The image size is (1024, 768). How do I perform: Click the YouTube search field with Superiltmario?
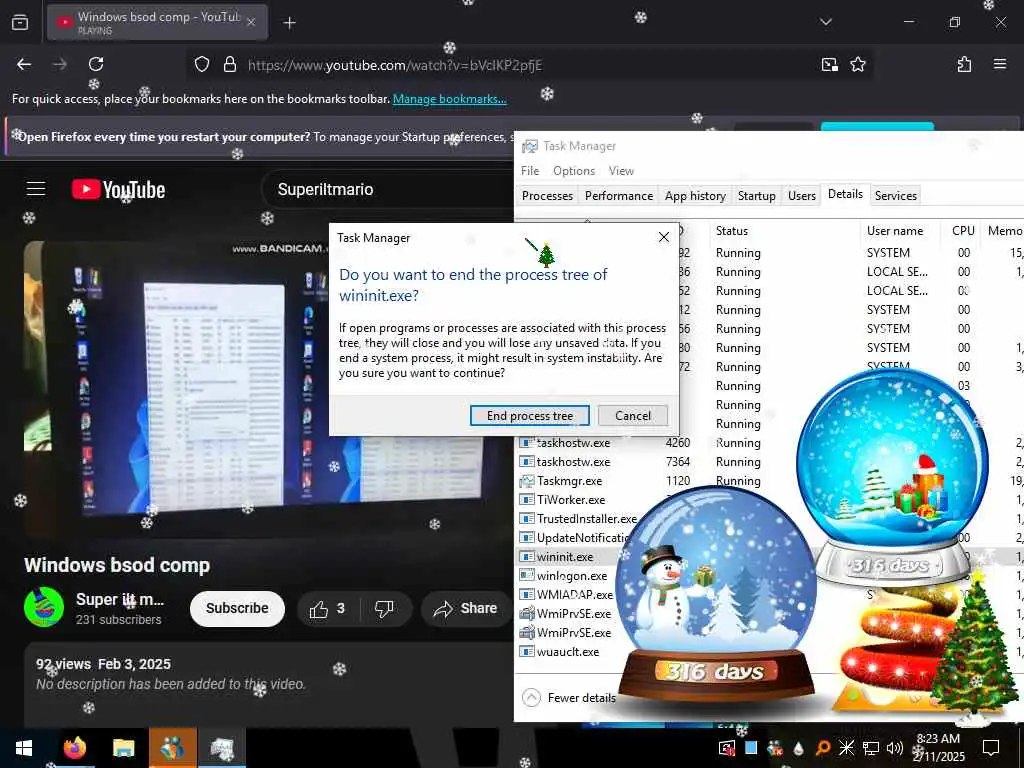pyautogui.click(x=387, y=189)
